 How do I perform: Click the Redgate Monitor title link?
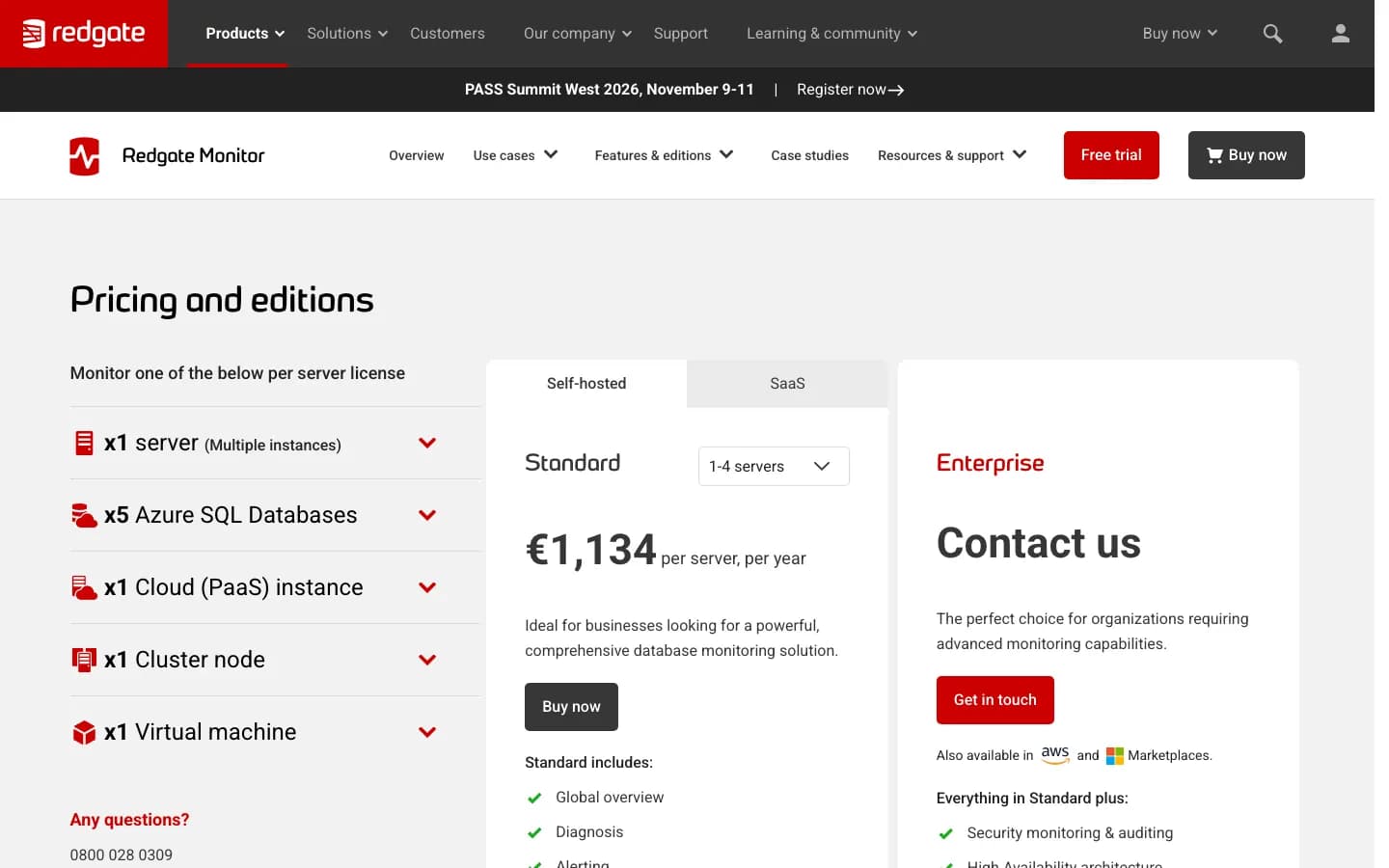193,155
